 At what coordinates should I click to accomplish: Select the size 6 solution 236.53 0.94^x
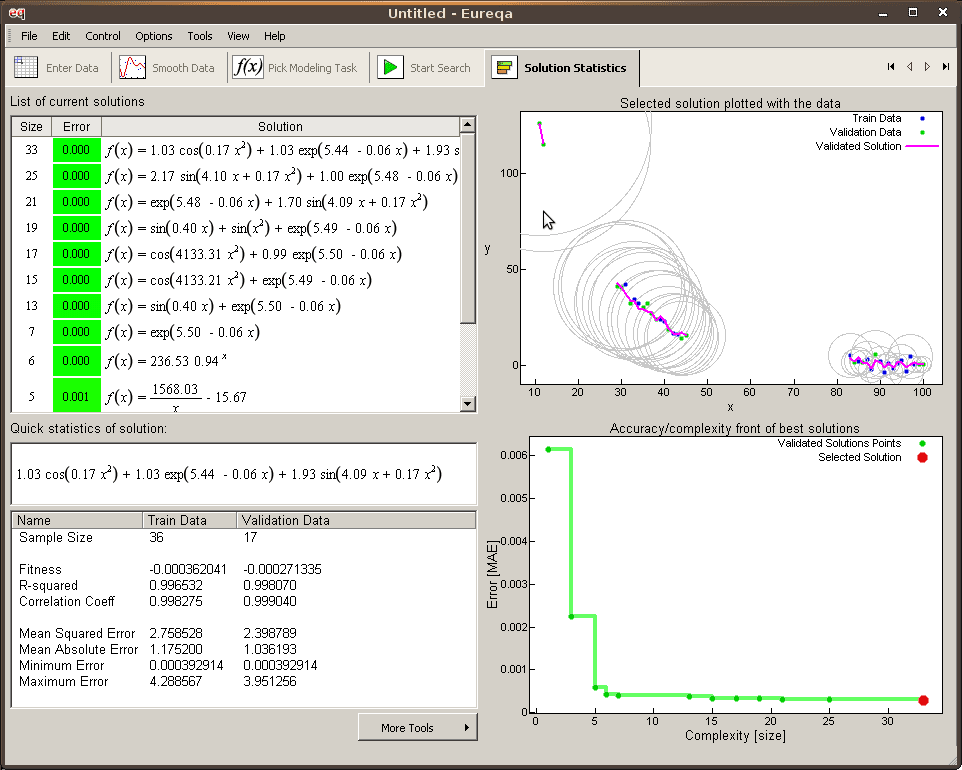click(236, 361)
